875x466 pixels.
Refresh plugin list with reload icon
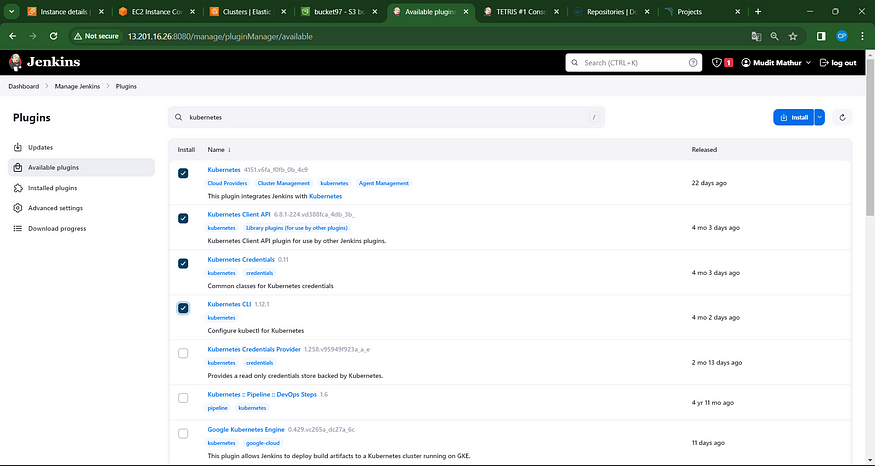[x=842, y=118]
